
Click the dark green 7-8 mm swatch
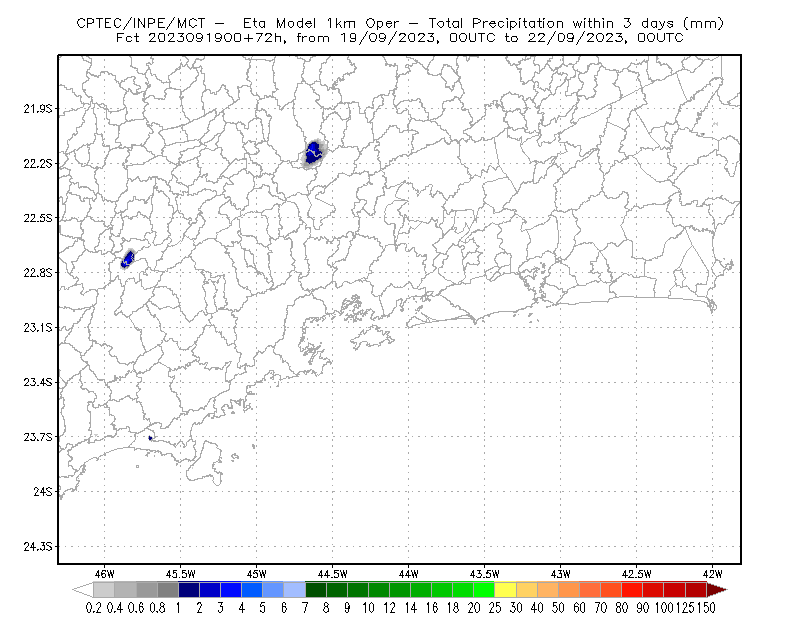(x=315, y=590)
